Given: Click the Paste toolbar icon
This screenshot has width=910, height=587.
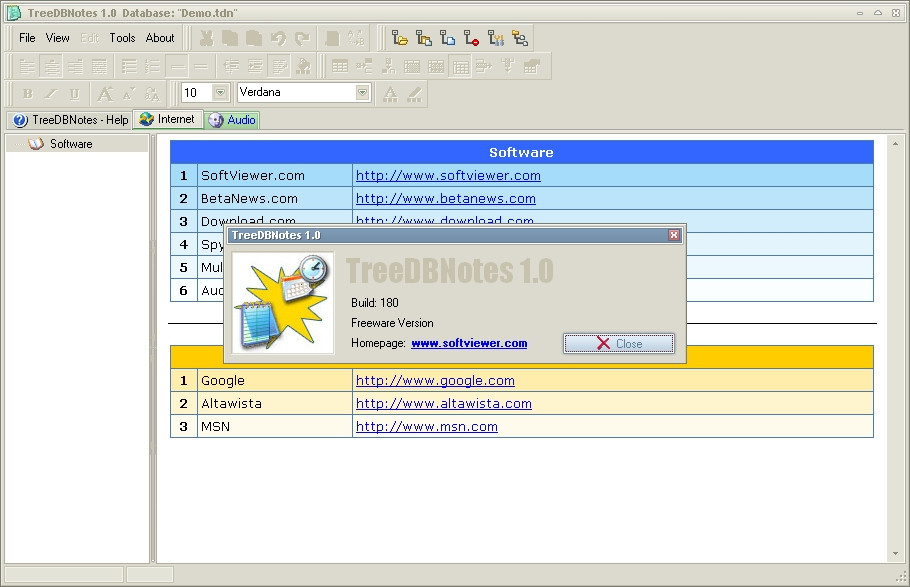Looking at the screenshot, I should (x=254, y=38).
